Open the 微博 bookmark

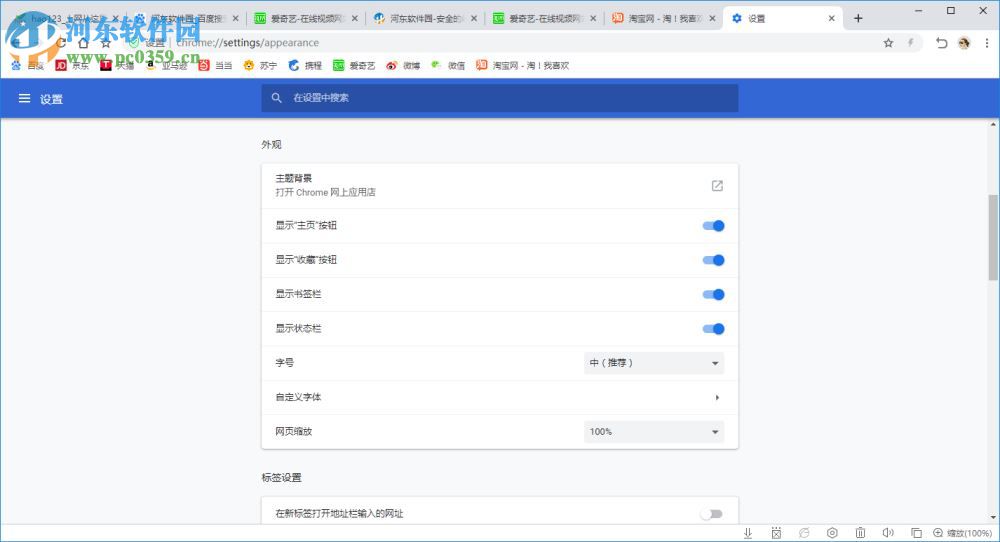(x=403, y=65)
